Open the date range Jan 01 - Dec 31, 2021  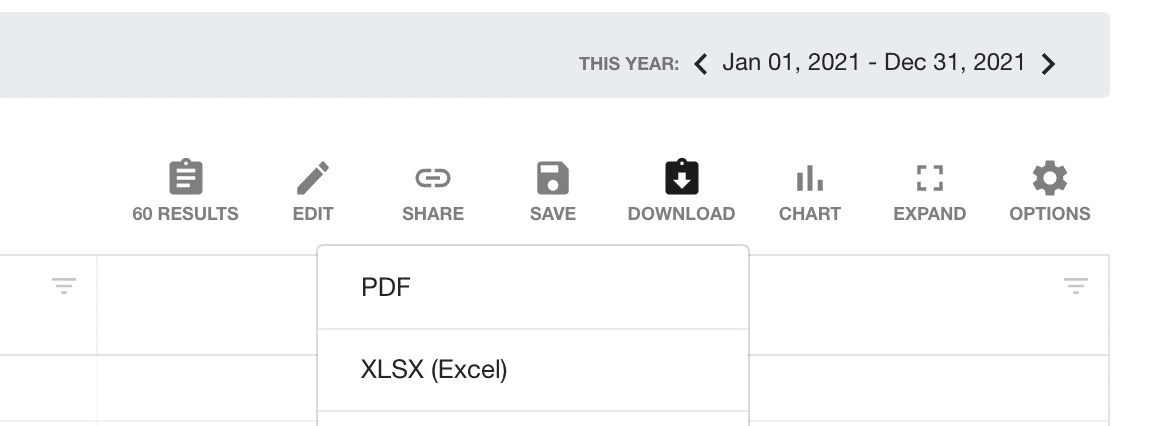tap(874, 63)
